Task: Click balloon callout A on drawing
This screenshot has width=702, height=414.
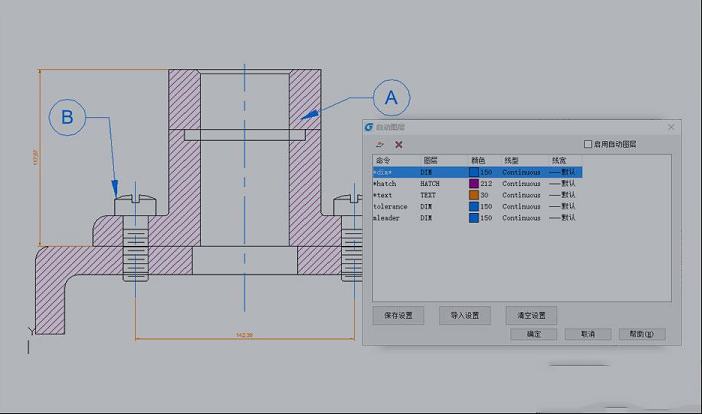Action: tap(390, 98)
